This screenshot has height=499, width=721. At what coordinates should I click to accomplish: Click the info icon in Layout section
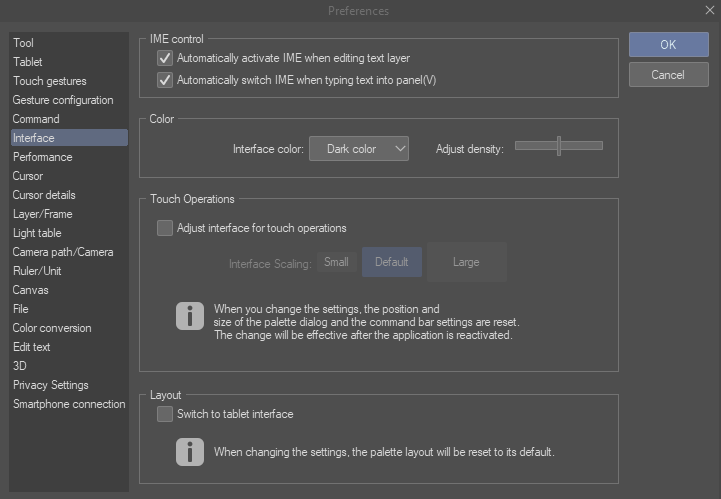190,452
